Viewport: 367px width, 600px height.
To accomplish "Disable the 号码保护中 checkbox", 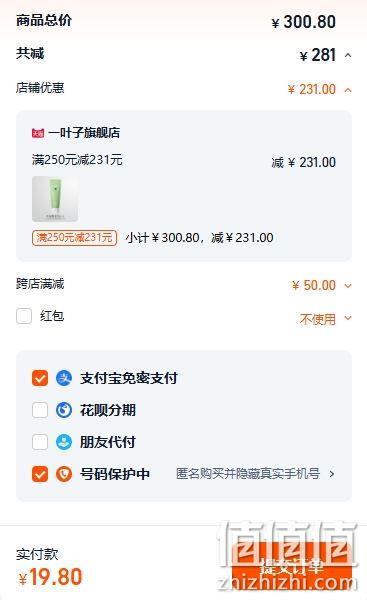I will [40, 474].
